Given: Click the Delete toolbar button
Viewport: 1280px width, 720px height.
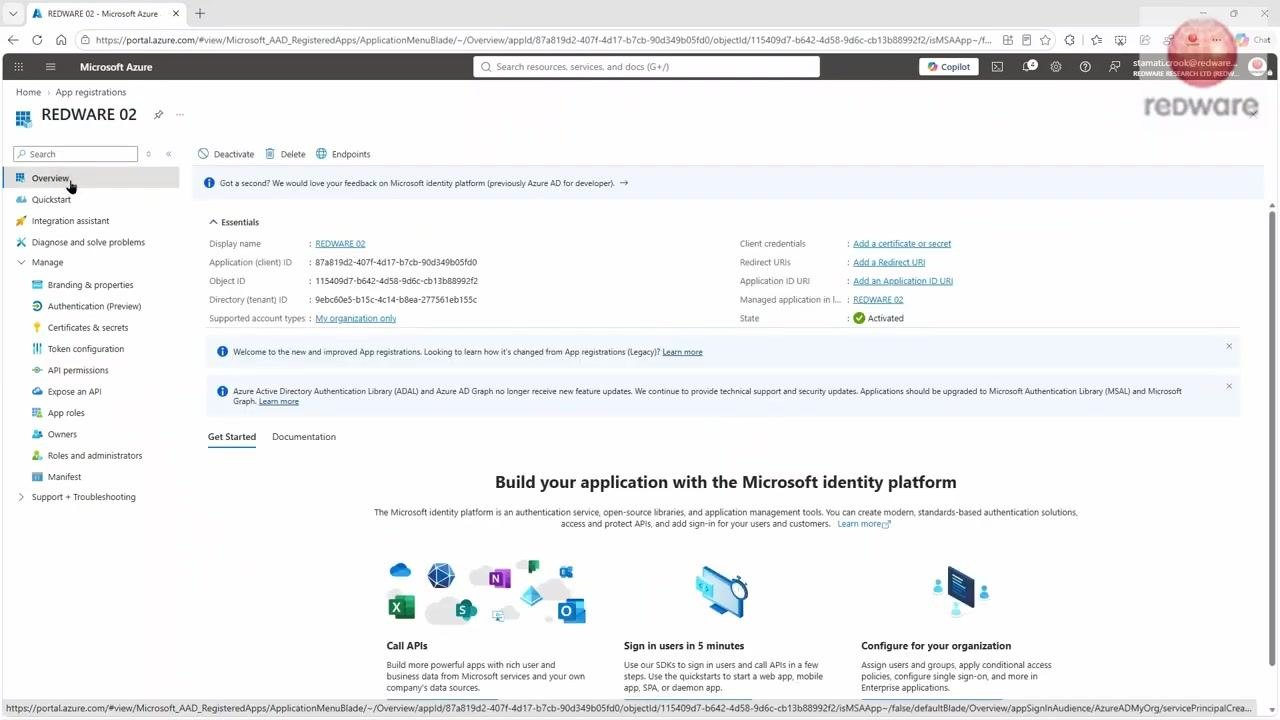Looking at the screenshot, I should point(285,154).
